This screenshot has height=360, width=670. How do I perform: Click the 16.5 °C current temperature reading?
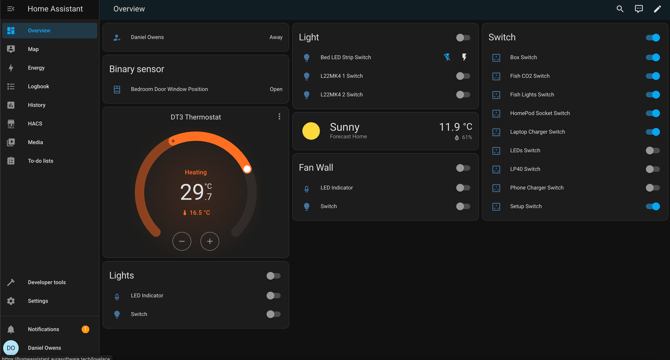(x=197, y=213)
